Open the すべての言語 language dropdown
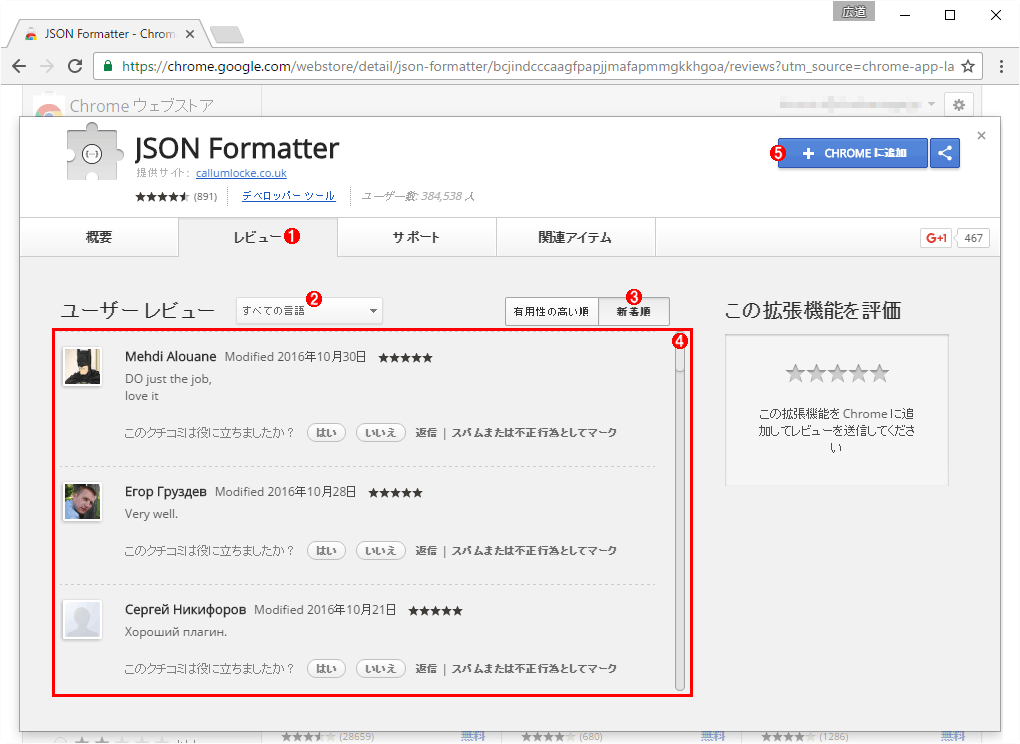This screenshot has height=744, width=1020. [307, 310]
